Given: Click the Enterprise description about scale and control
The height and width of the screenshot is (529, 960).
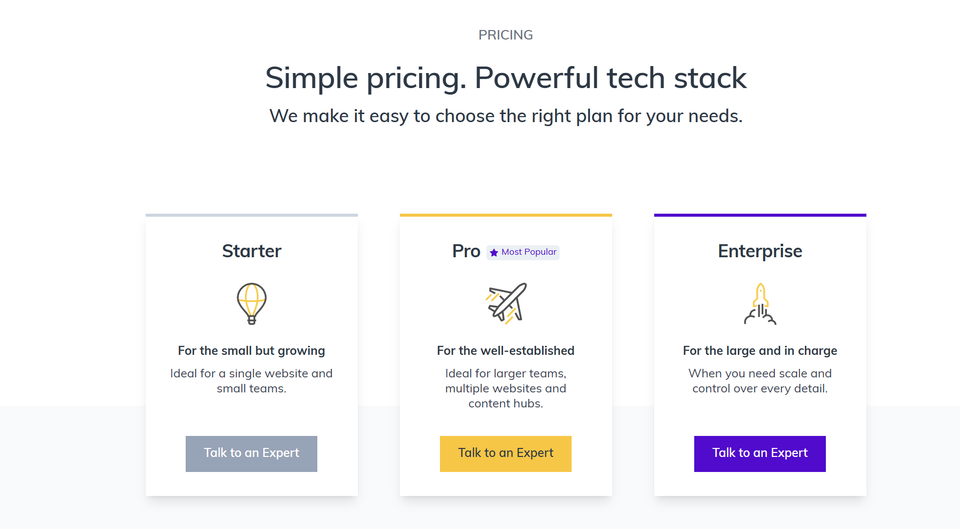Looking at the screenshot, I should coord(760,381).
